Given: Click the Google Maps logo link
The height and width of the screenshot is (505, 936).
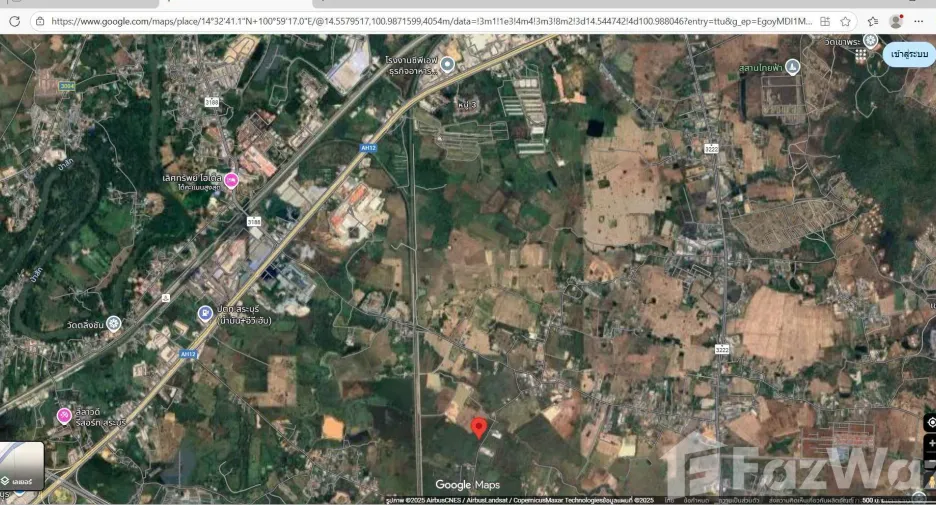Looking at the screenshot, I should [467, 485].
